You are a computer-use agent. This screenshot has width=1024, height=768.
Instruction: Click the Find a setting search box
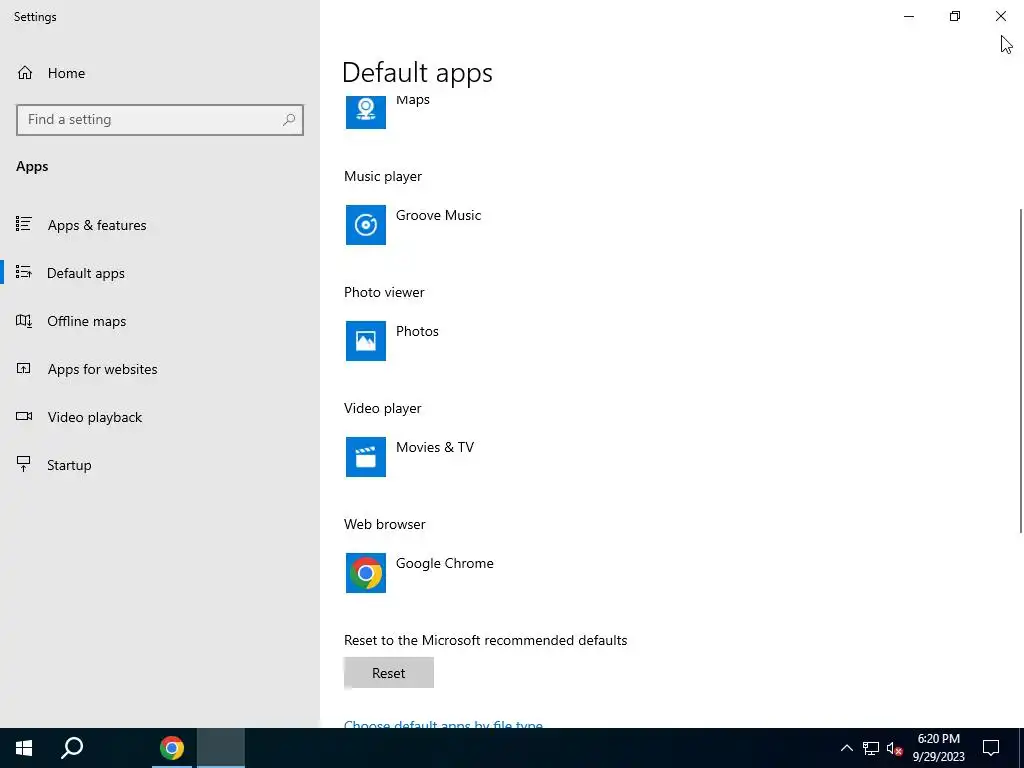click(x=160, y=120)
